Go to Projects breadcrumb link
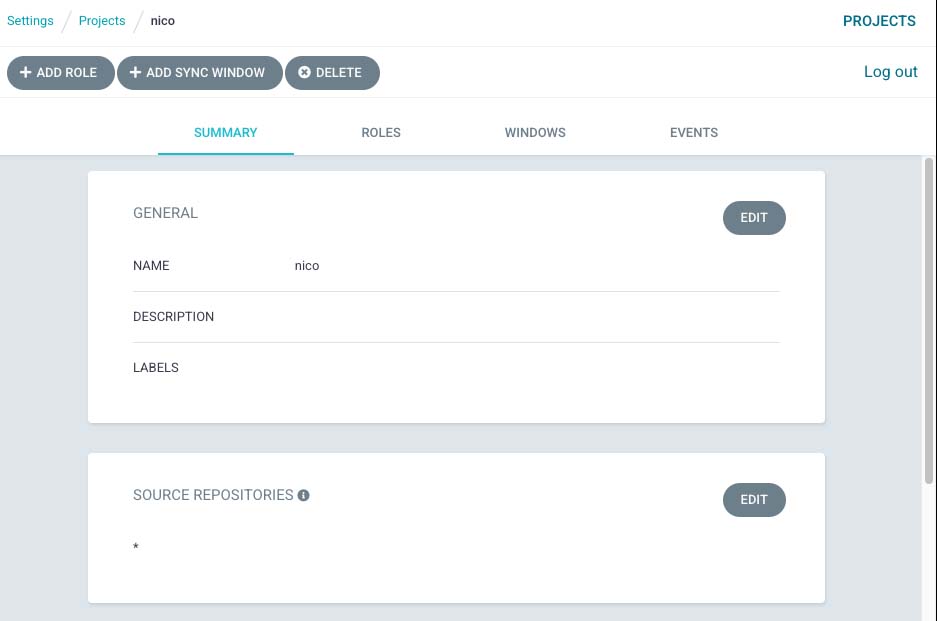Image resolution: width=937 pixels, height=621 pixels. pyautogui.click(x=102, y=21)
